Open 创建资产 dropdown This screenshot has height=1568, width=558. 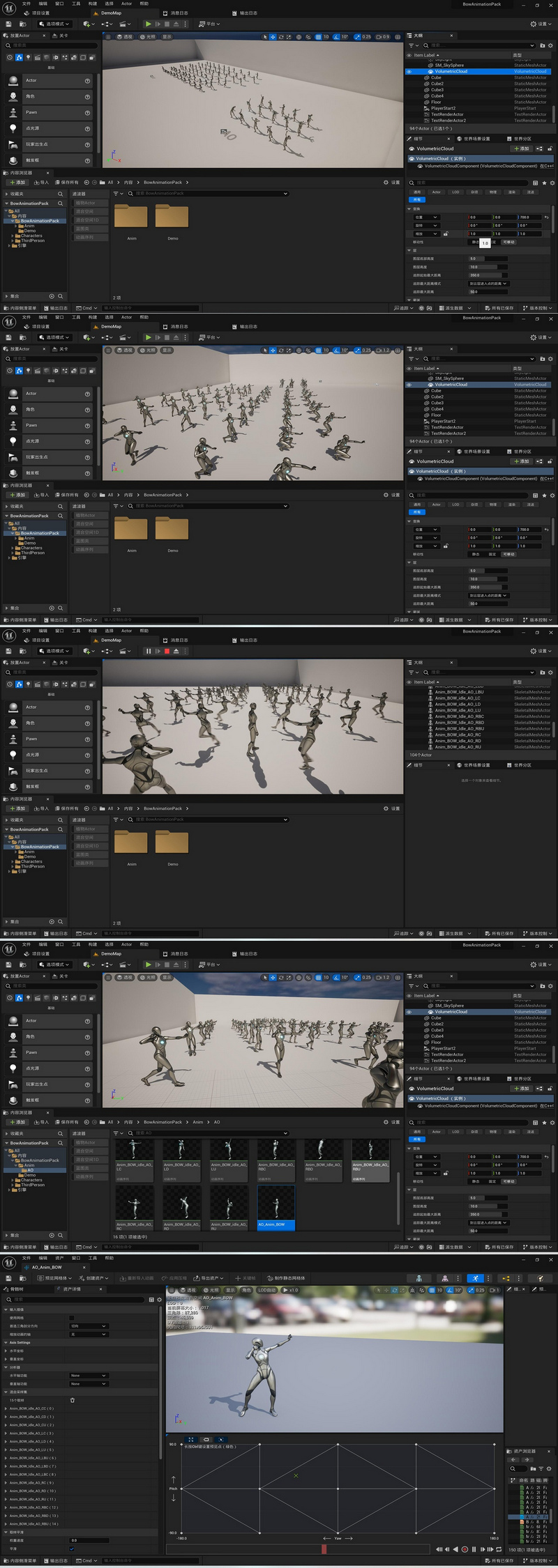point(93,1278)
